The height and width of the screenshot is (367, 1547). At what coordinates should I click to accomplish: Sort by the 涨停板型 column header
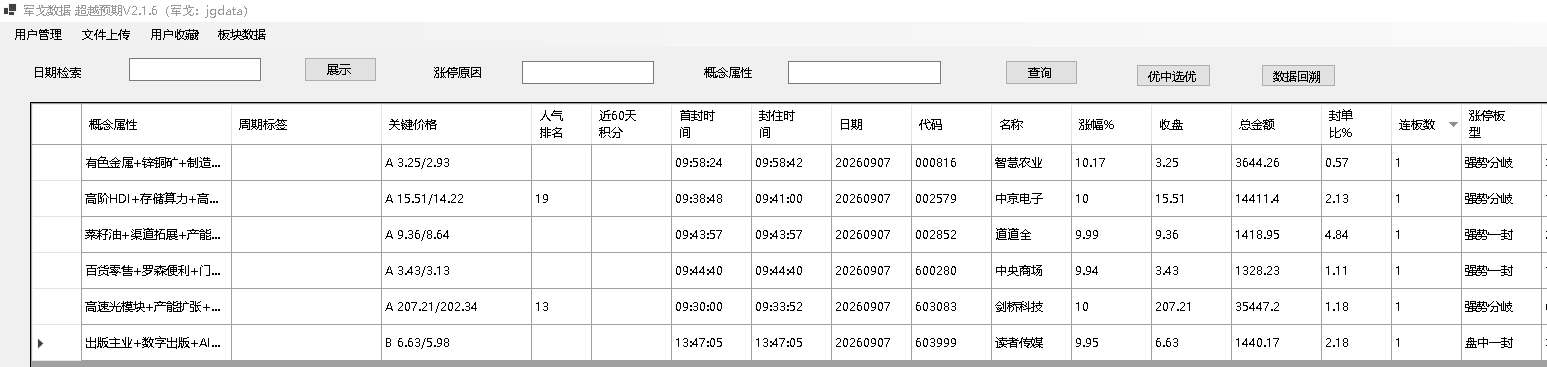[x=1501, y=125]
